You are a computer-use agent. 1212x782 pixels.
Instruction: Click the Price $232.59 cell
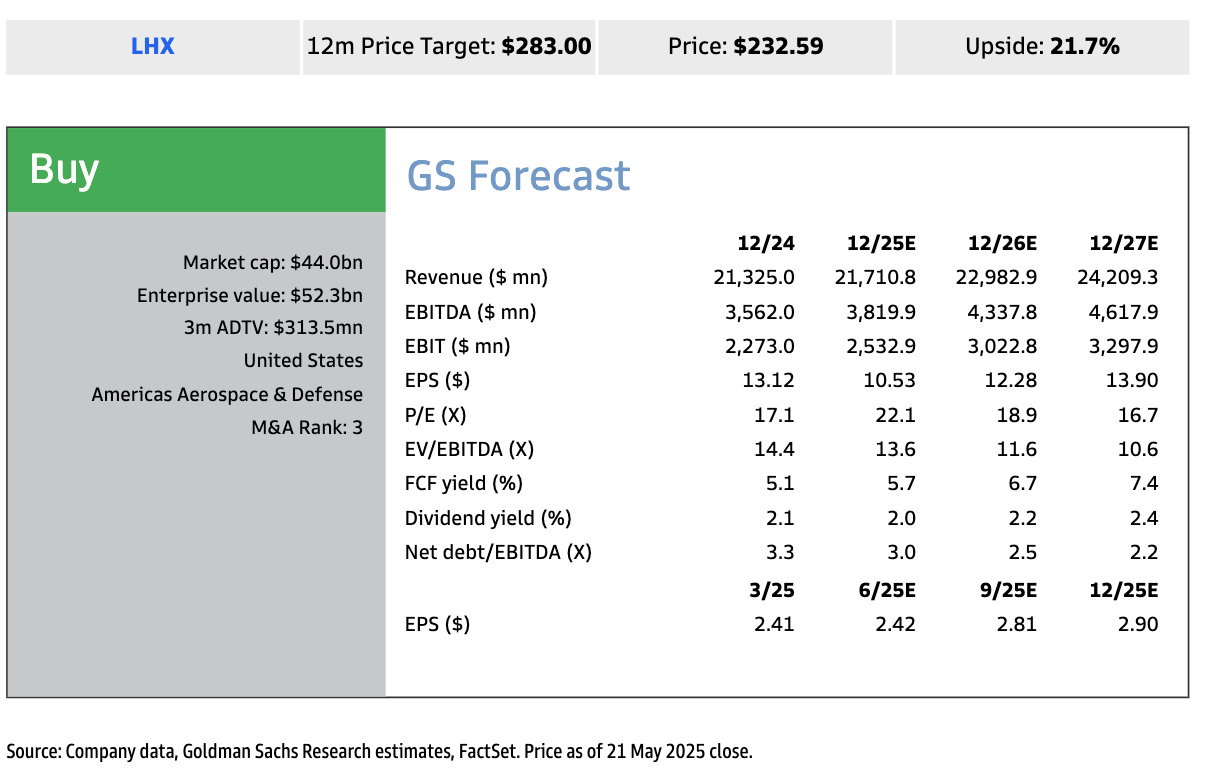tap(745, 46)
